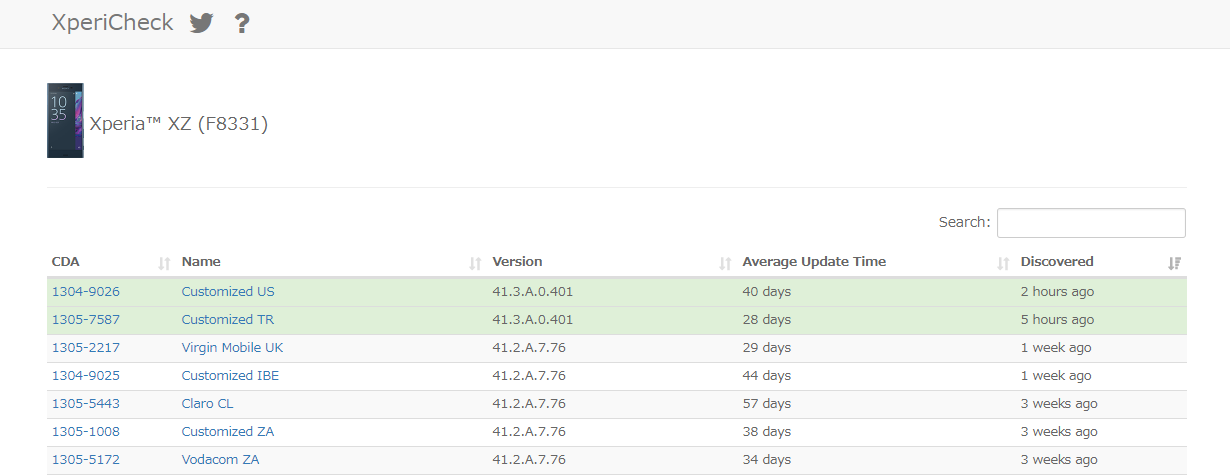Click the sort arrows icon beside Version
This screenshot has width=1230, height=476.
[x=725, y=263]
